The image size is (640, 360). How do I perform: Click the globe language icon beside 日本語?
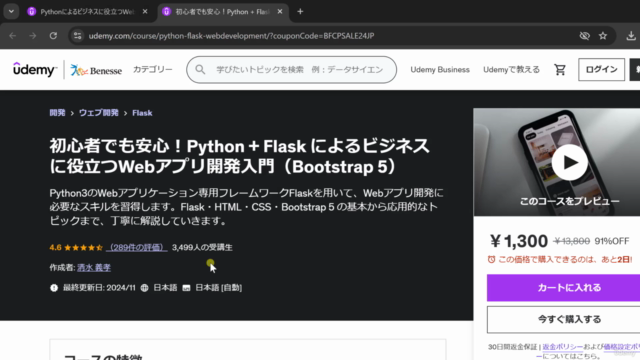point(144,288)
